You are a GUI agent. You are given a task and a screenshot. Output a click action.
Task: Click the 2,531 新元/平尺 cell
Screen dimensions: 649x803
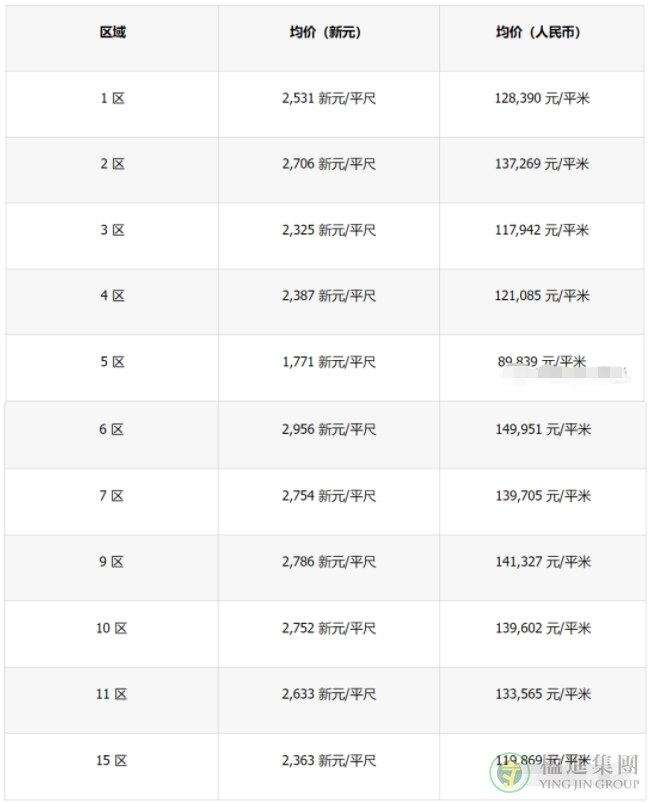[329, 98]
